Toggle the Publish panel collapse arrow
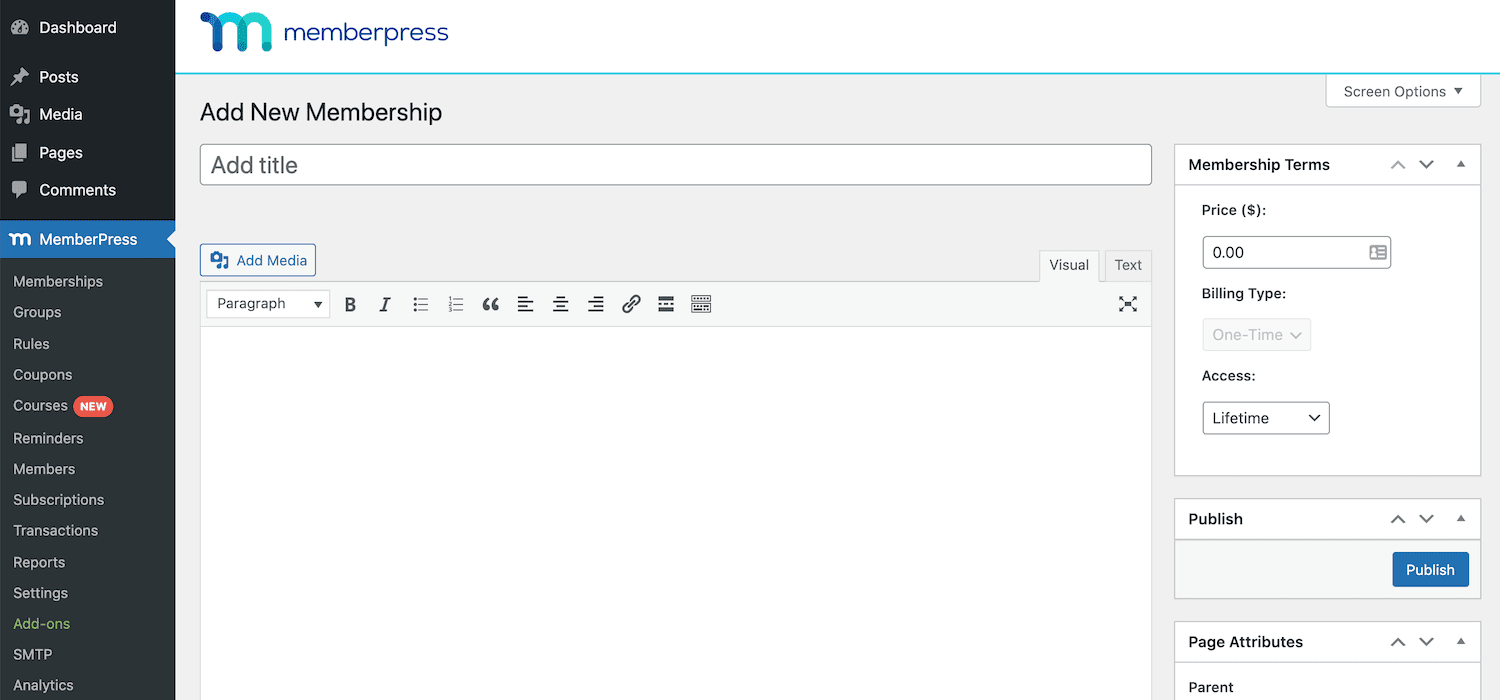 pyautogui.click(x=1461, y=518)
